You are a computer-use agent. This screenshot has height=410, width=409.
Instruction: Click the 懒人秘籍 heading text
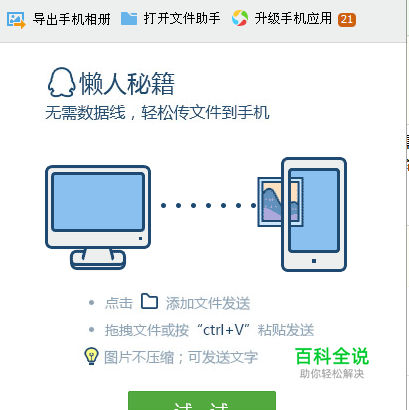(127, 83)
